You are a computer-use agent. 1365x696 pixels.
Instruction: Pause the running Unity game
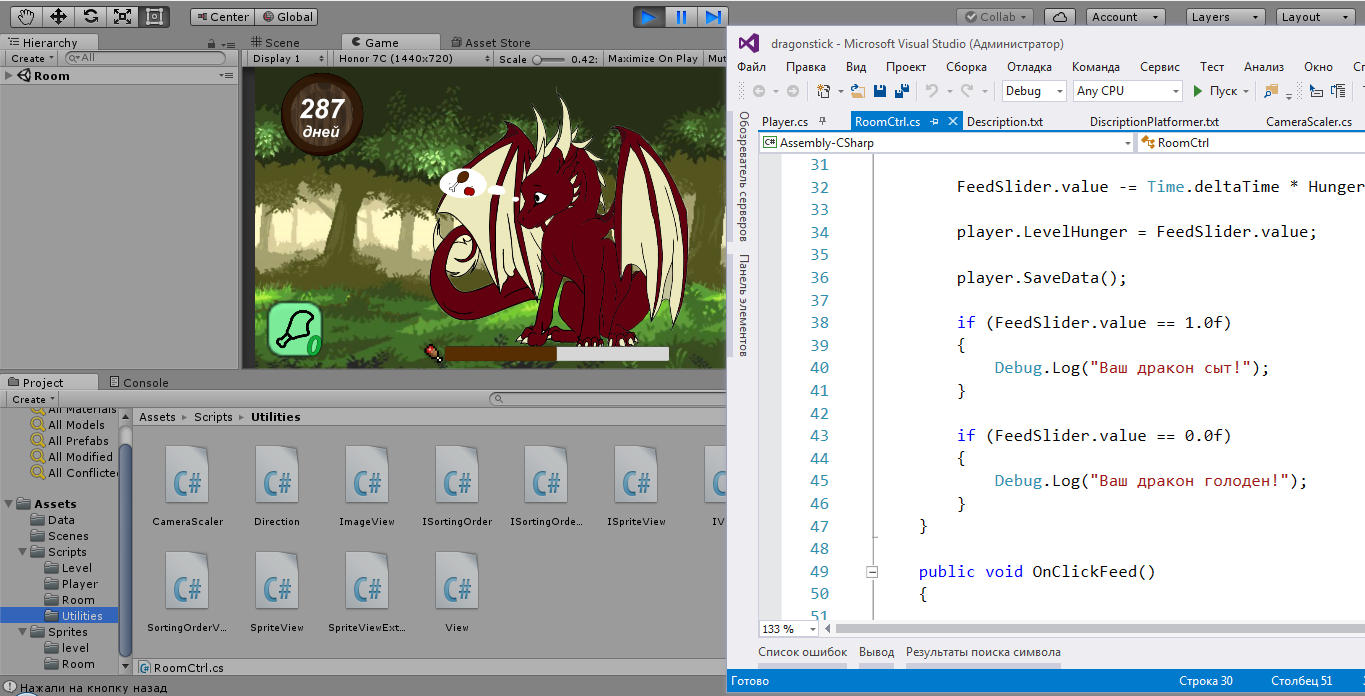pyautogui.click(x=681, y=17)
